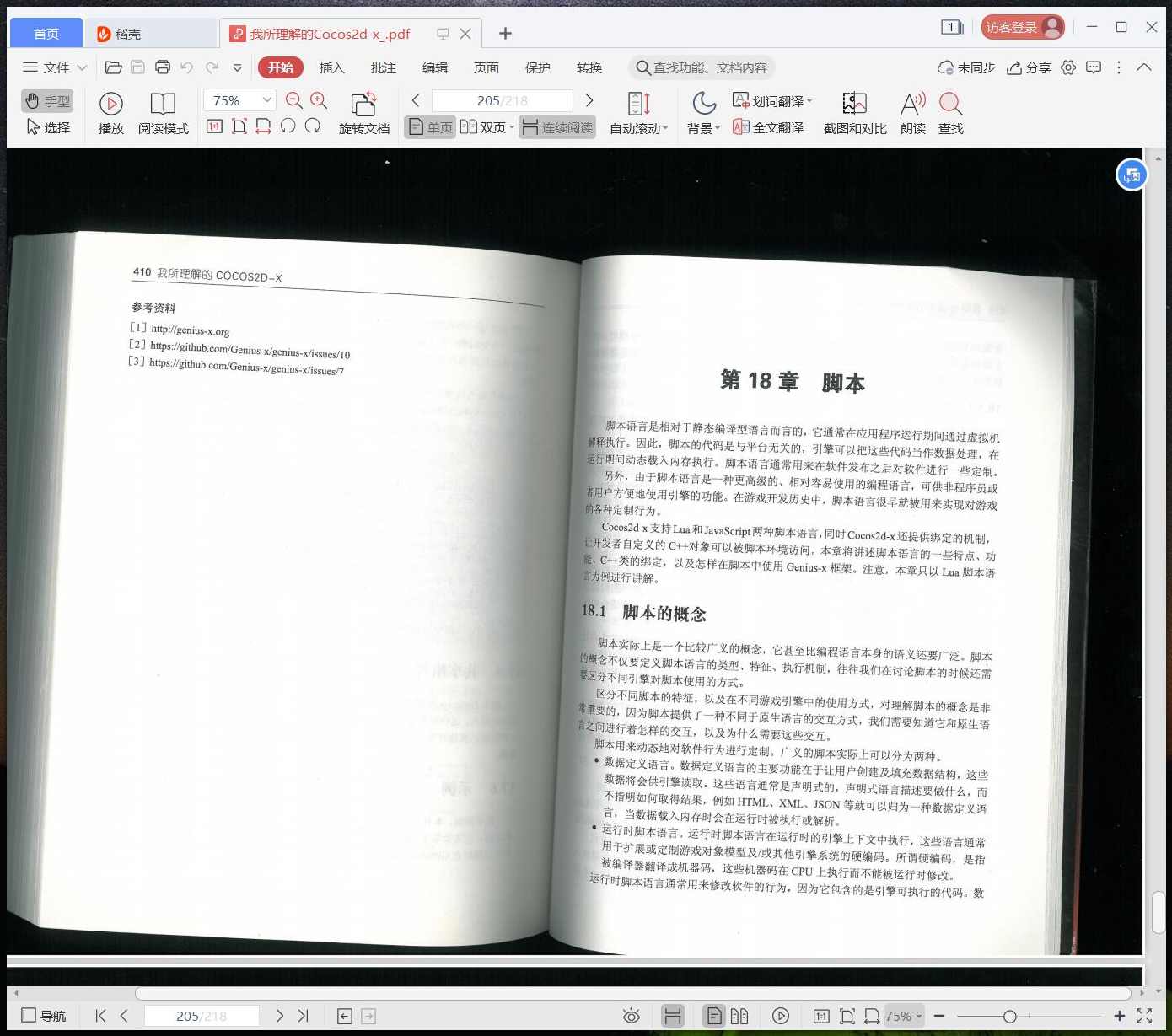Enable 连续阅读 continuous reading mode
Image resolution: width=1172 pixels, height=1036 pixels.
pyautogui.click(x=556, y=127)
